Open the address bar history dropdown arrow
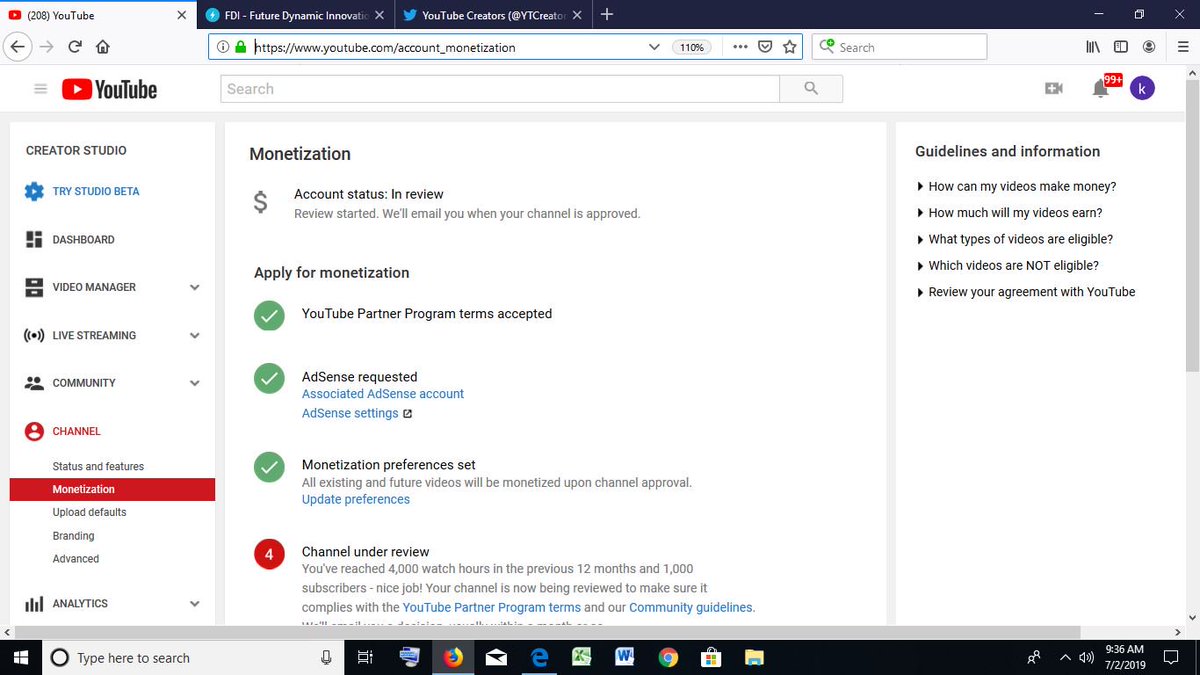Viewport: 1200px width, 675px height. pos(654,47)
